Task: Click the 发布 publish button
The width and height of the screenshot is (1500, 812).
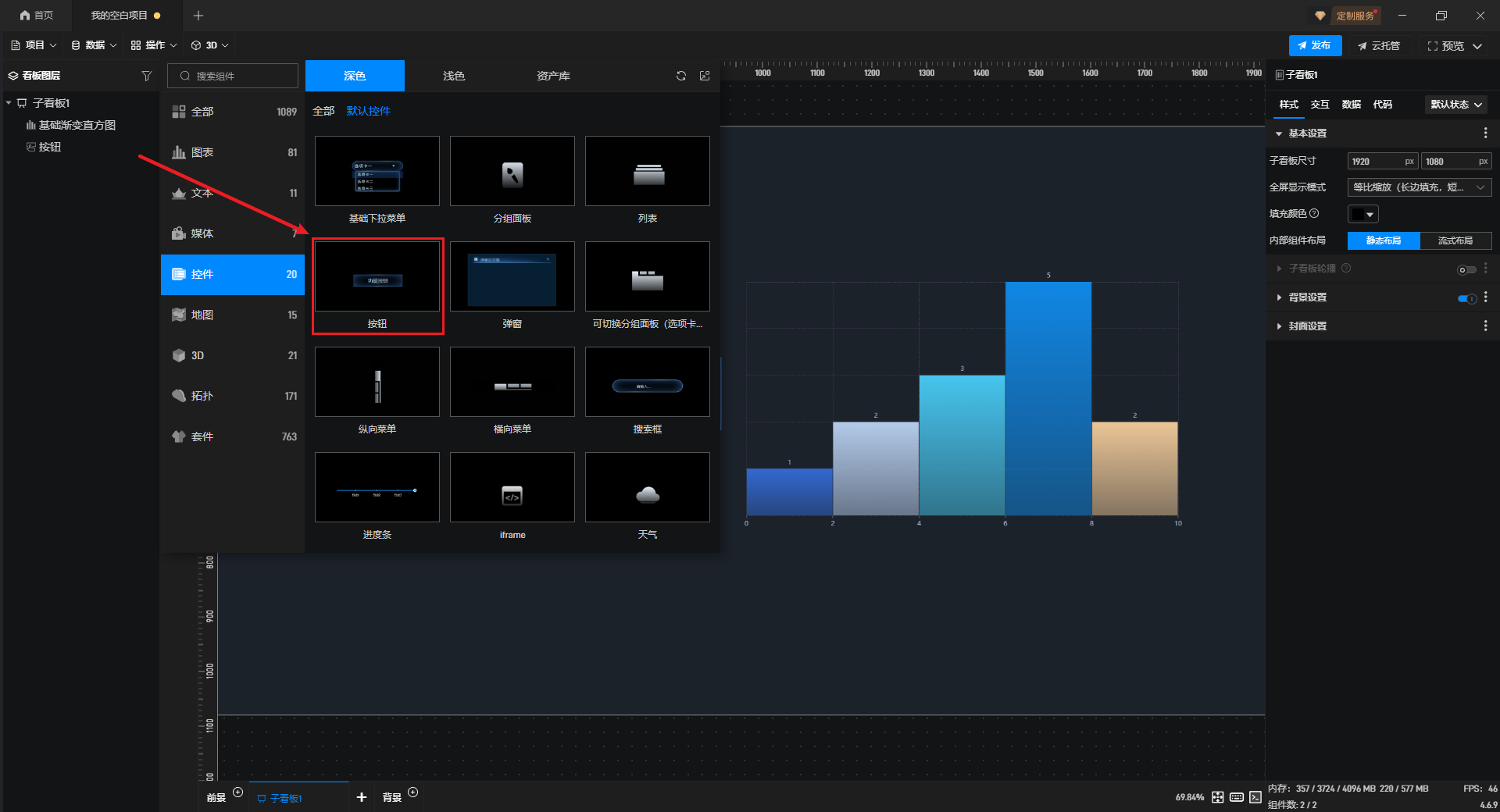Action: (1315, 45)
